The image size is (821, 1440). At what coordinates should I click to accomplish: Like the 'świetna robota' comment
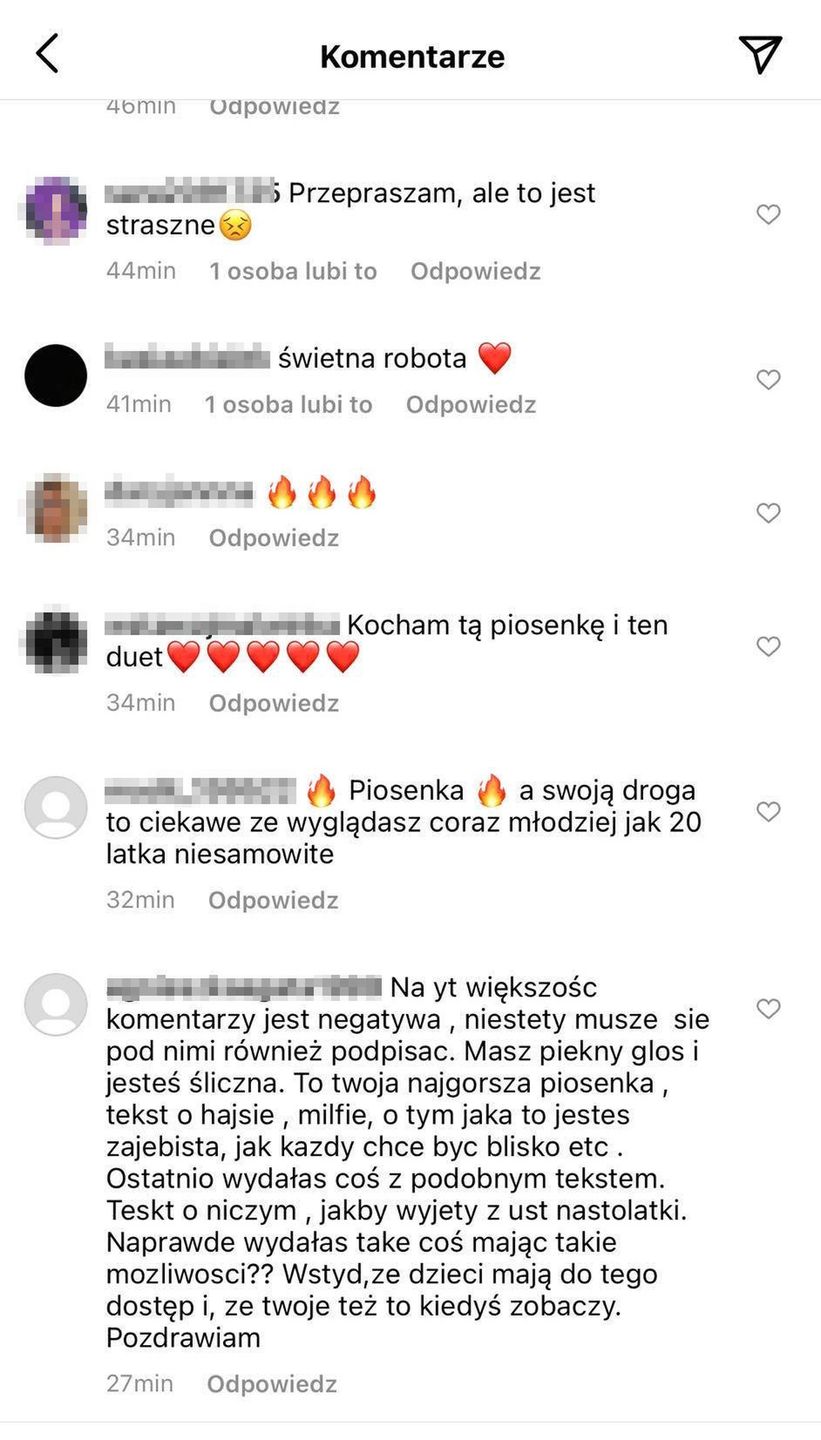click(768, 380)
